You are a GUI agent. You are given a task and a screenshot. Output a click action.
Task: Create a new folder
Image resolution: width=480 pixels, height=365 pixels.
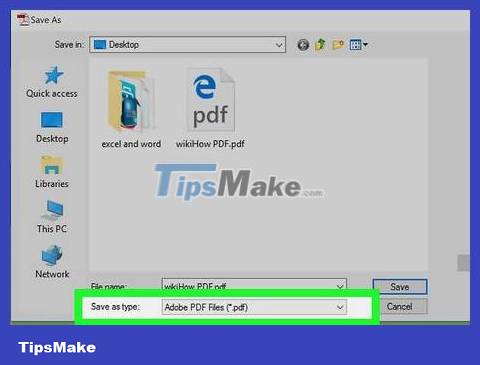click(x=338, y=45)
